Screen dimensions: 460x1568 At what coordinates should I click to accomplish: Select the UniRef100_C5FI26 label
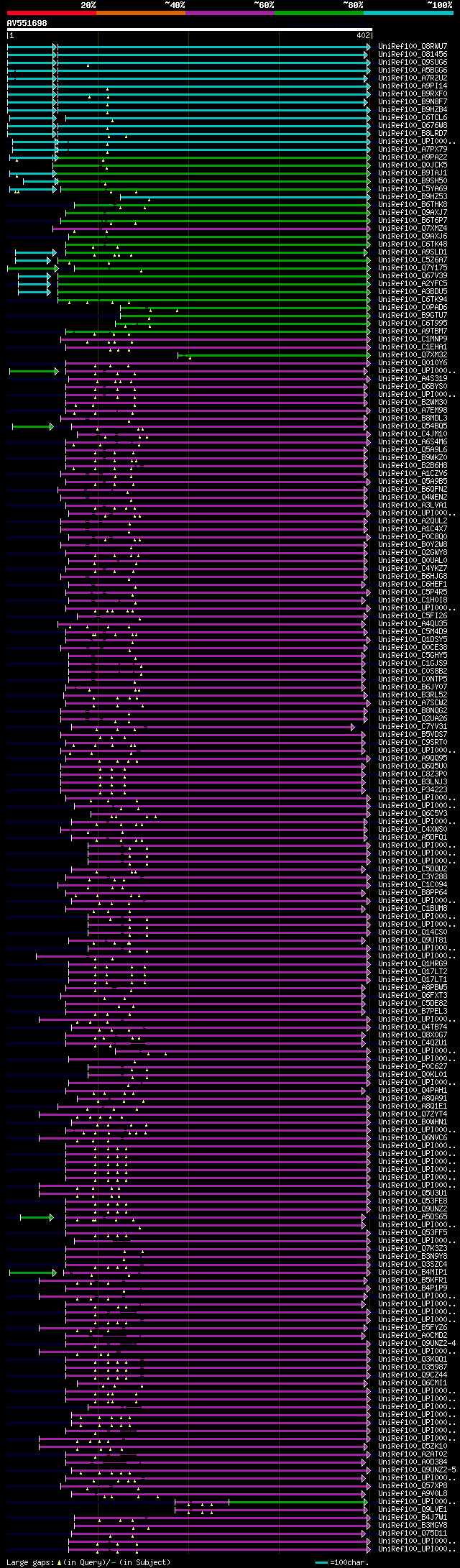413,616
